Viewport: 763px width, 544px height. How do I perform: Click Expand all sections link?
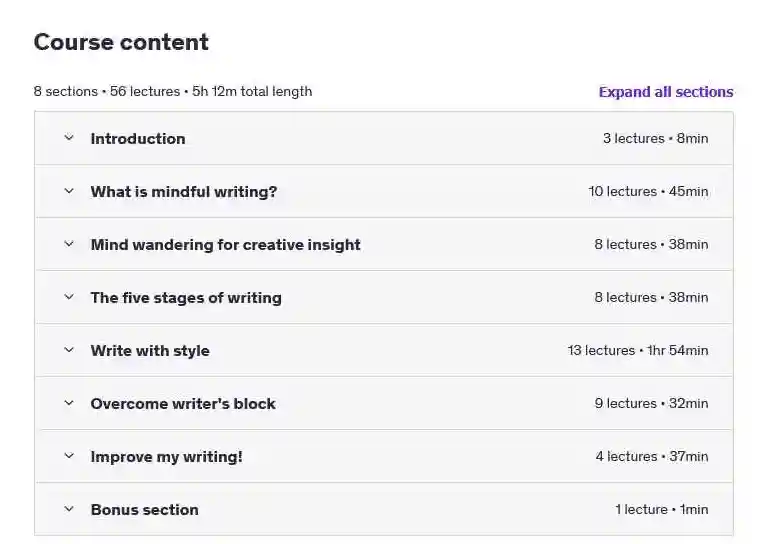[x=666, y=92]
